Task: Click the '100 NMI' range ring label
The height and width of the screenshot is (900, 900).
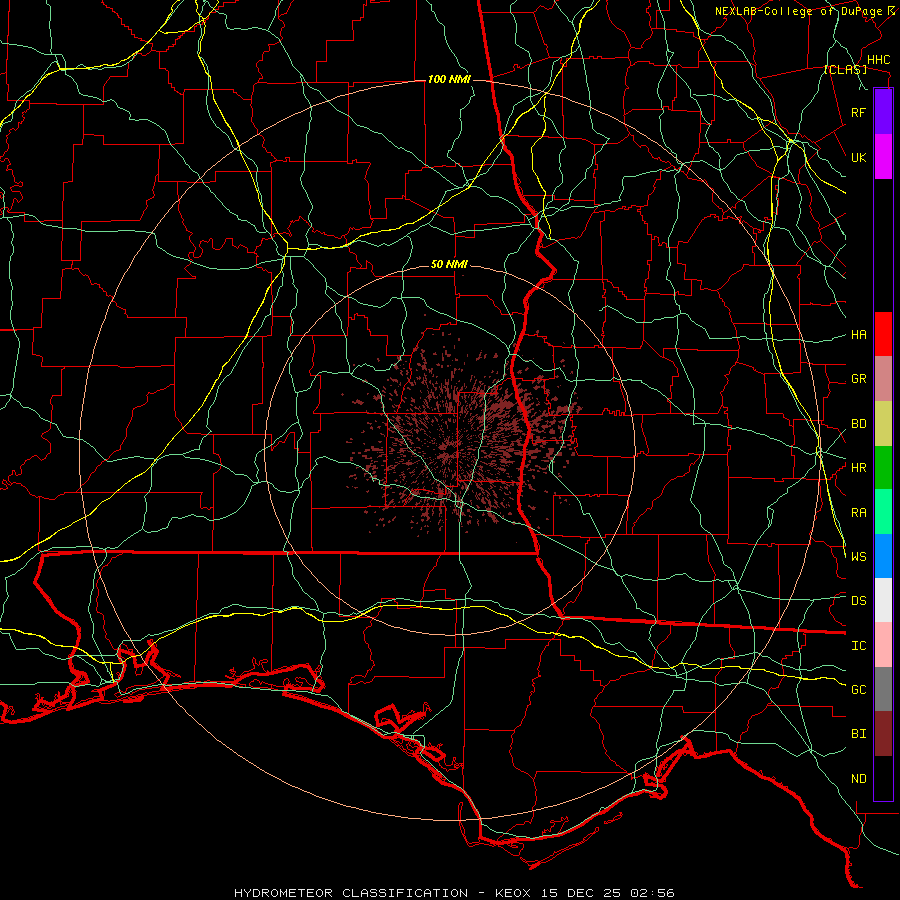Action: pyautogui.click(x=449, y=79)
